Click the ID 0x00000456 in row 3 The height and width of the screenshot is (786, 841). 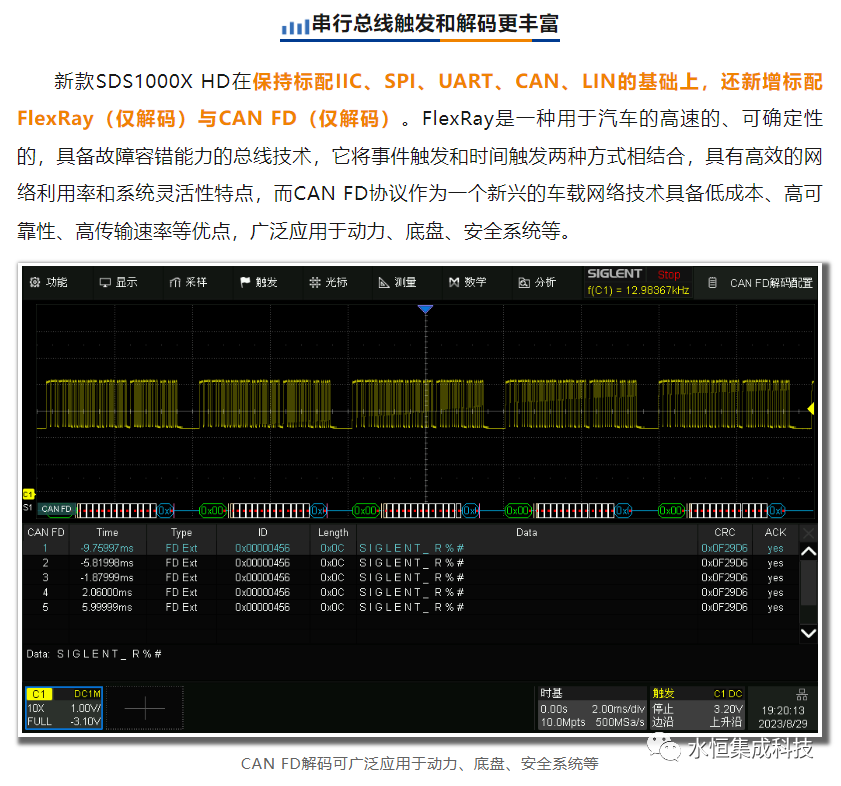click(262, 577)
